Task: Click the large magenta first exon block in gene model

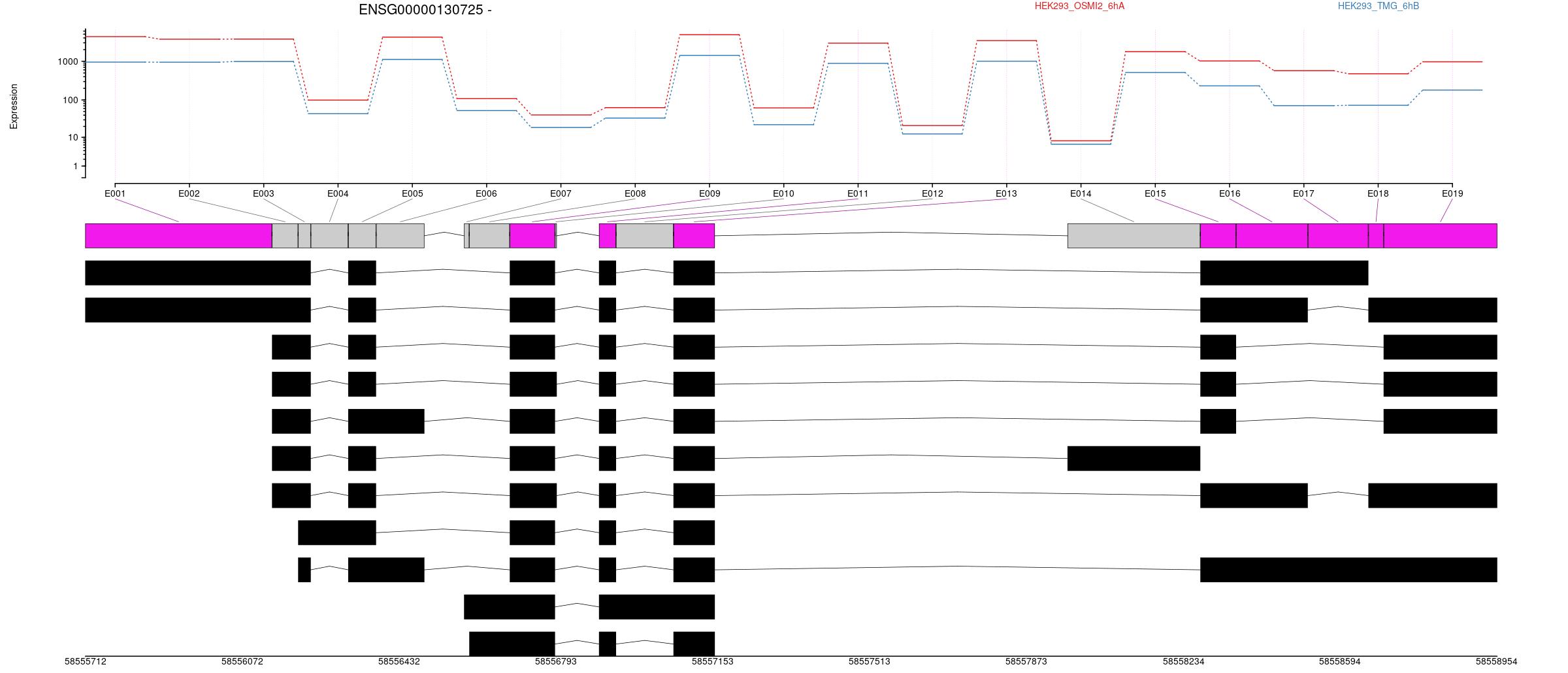Action: click(x=178, y=236)
